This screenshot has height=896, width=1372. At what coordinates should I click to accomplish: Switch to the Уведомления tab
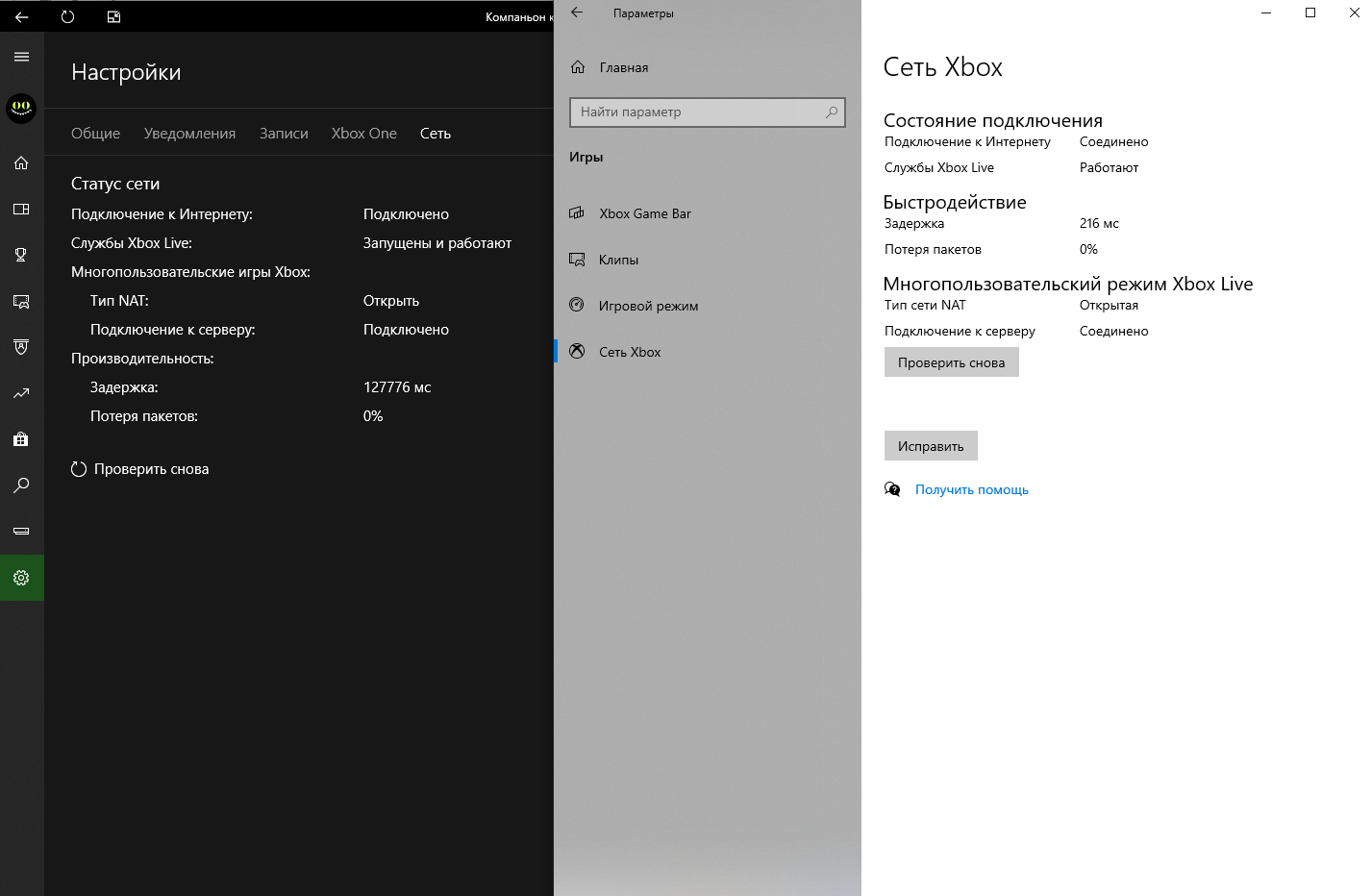click(189, 134)
